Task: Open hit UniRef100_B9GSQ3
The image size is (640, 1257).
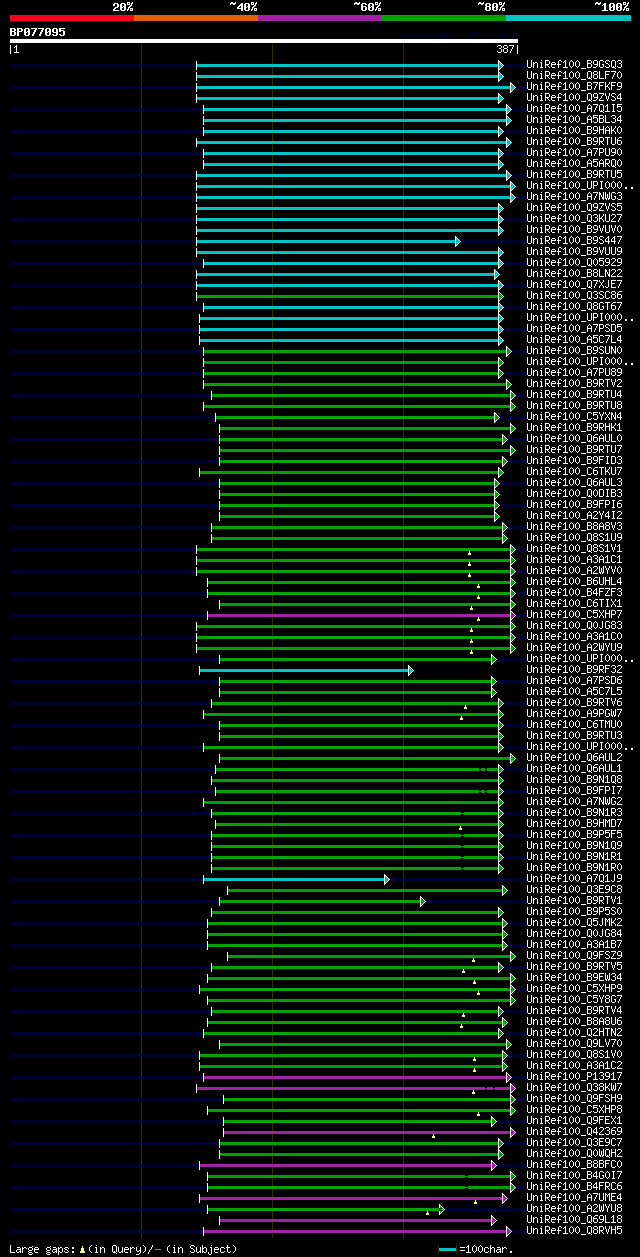Action: click(574, 64)
